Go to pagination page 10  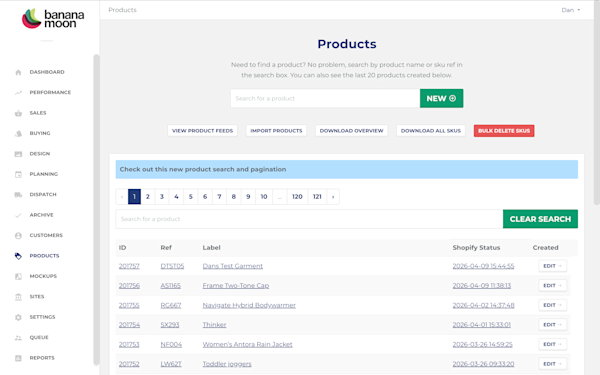click(264, 197)
